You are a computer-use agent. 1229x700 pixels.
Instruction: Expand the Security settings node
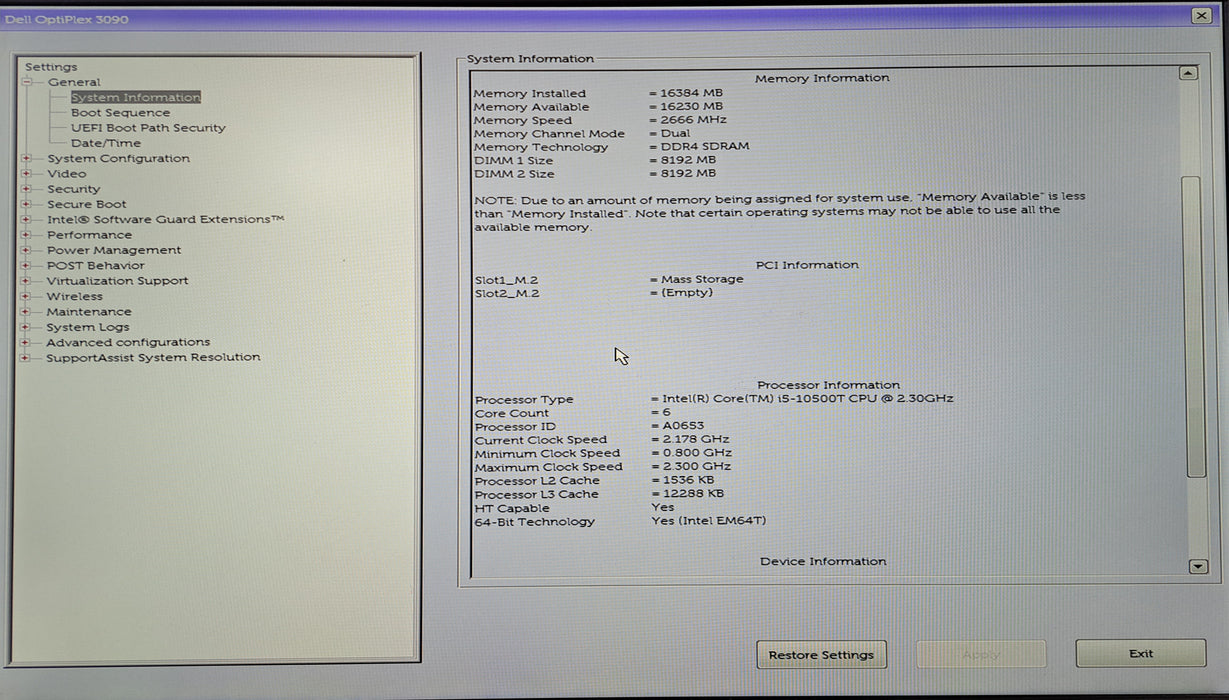tap(26, 189)
